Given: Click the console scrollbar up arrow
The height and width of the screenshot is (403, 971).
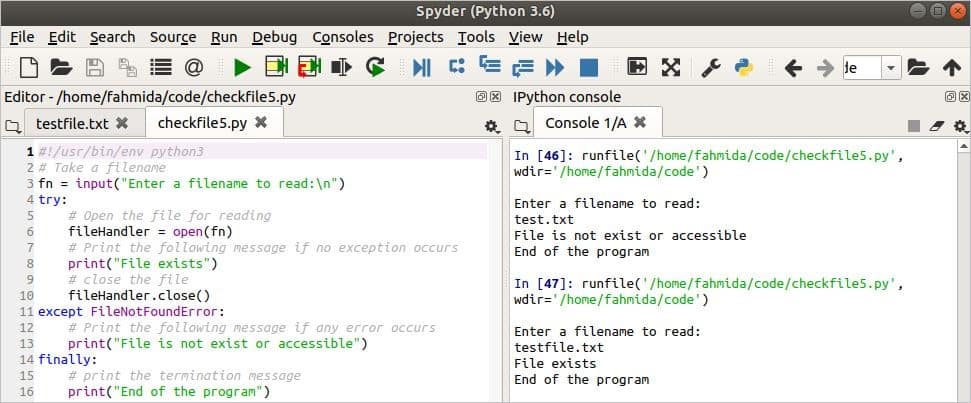Looking at the screenshot, I should [x=964, y=147].
